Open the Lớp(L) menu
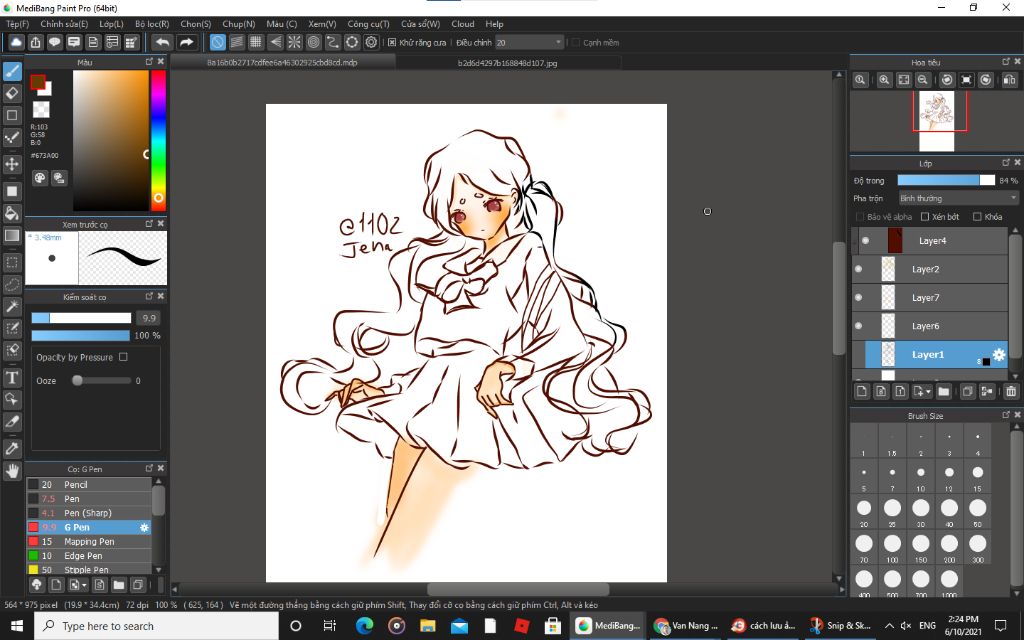 pyautogui.click(x=111, y=24)
